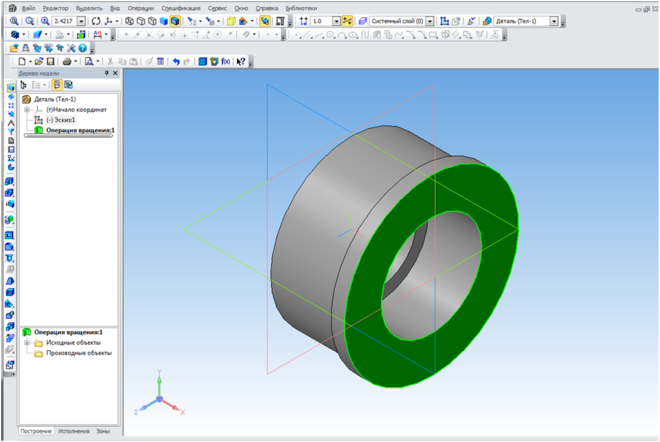Open the zoom scale 2.4217 dropdown

81,21
